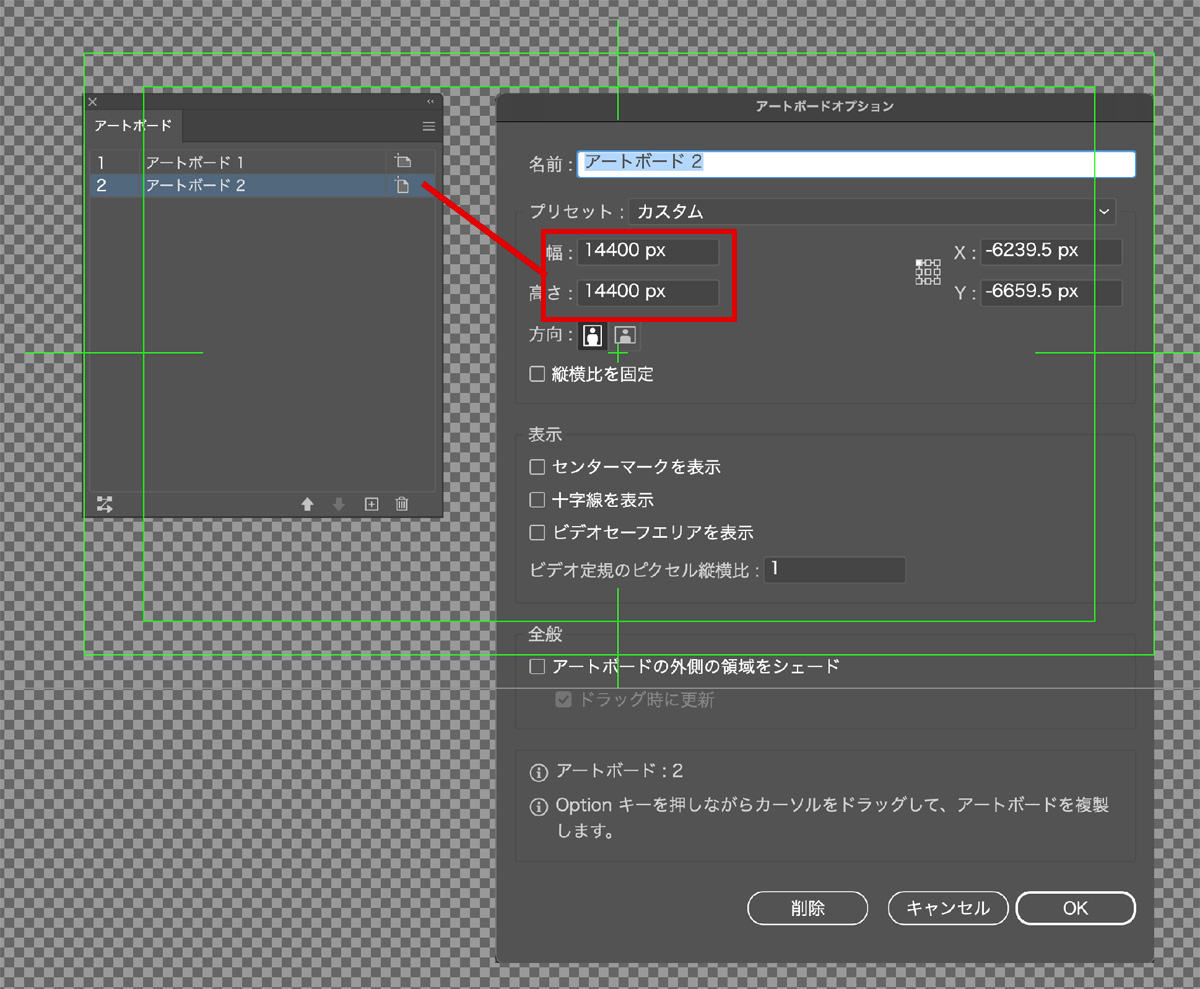Click the orientation icon for アートボード 1
The height and width of the screenshot is (989, 1200).
[402, 161]
